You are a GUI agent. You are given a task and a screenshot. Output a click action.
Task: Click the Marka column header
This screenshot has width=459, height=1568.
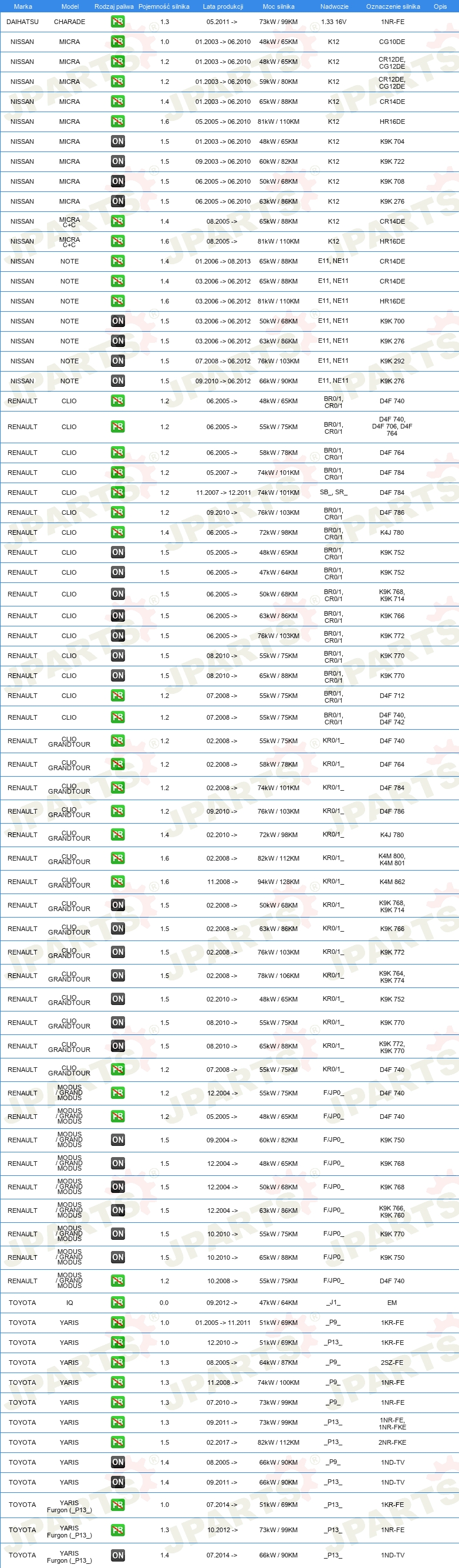point(23,6)
